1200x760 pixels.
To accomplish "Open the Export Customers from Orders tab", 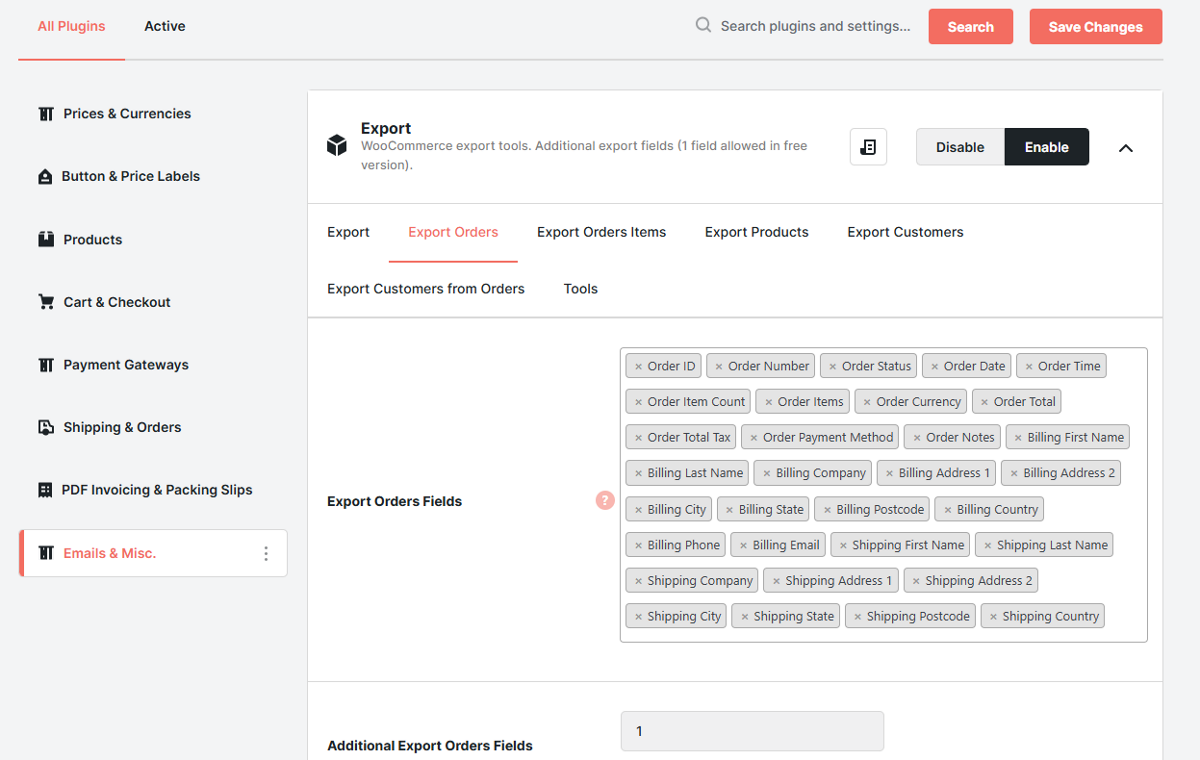I will [x=426, y=289].
